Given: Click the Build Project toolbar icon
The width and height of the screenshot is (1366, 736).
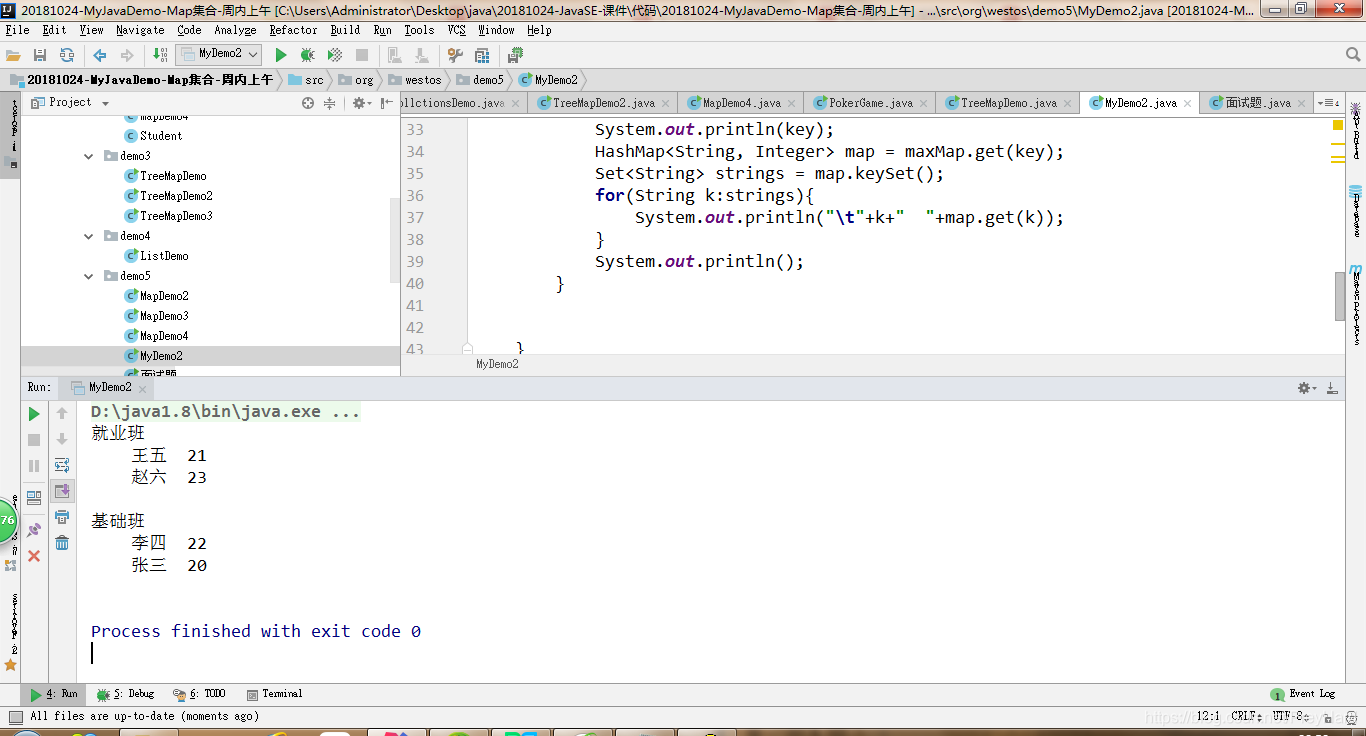Looking at the screenshot, I should click(x=161, y=55).
